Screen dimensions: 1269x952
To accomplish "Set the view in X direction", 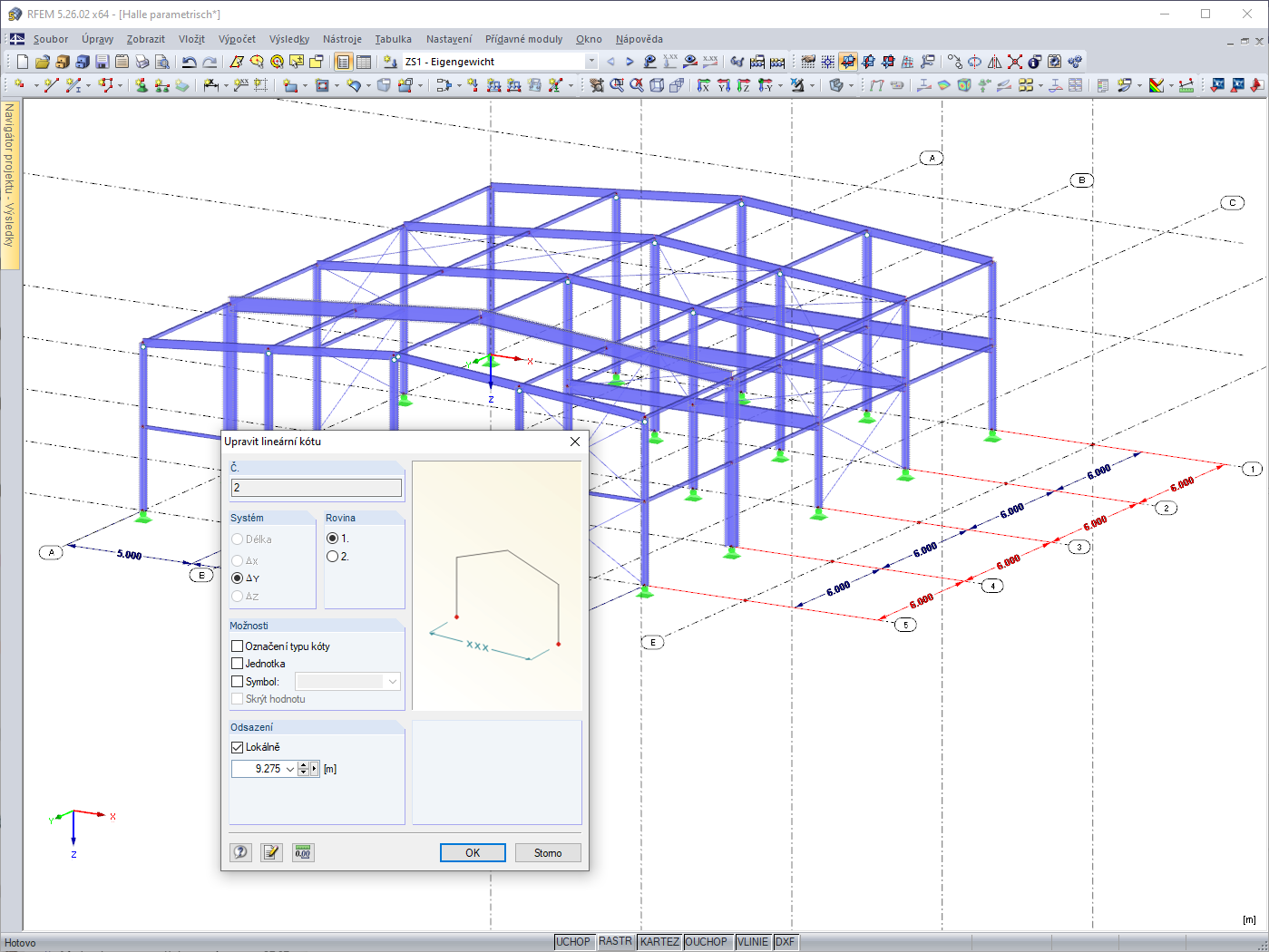I will point(703,85).
